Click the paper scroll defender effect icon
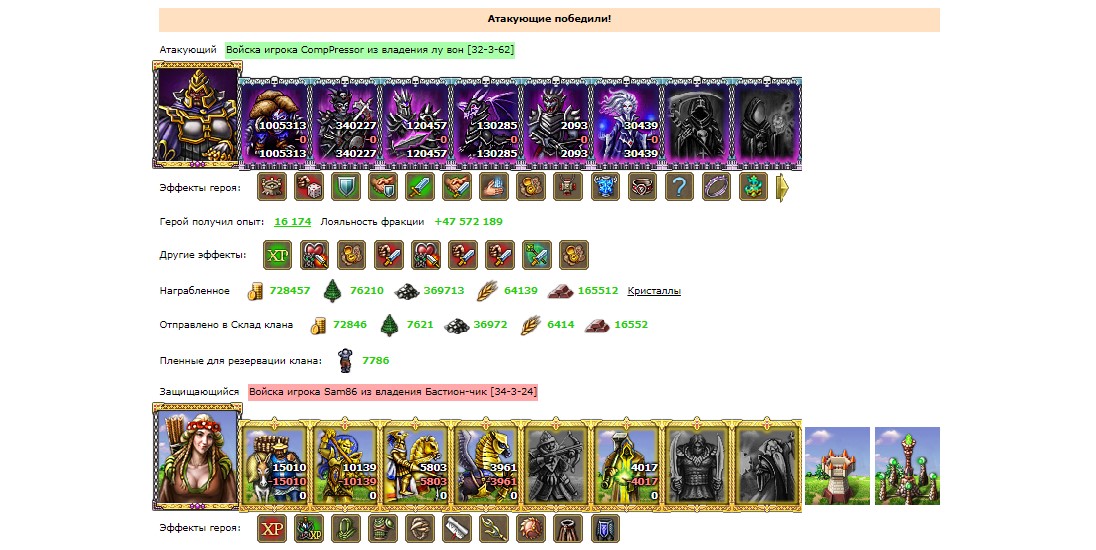Screen dimensions: 1096x550 click(x=457, y=528)
